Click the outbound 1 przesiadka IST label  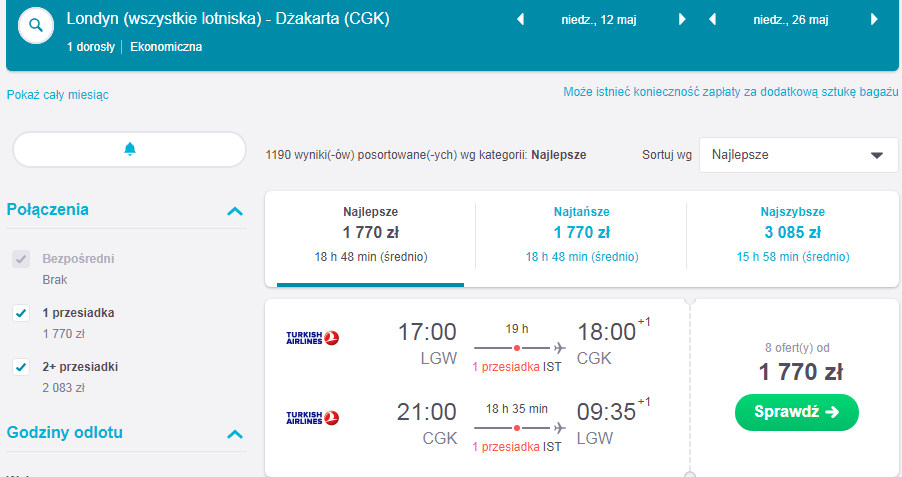(517, 367)
